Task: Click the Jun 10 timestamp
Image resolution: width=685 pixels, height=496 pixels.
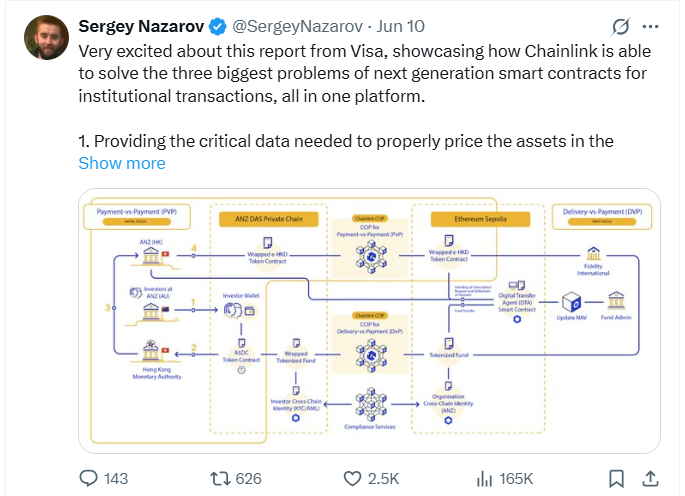Action: pos(401,27)
